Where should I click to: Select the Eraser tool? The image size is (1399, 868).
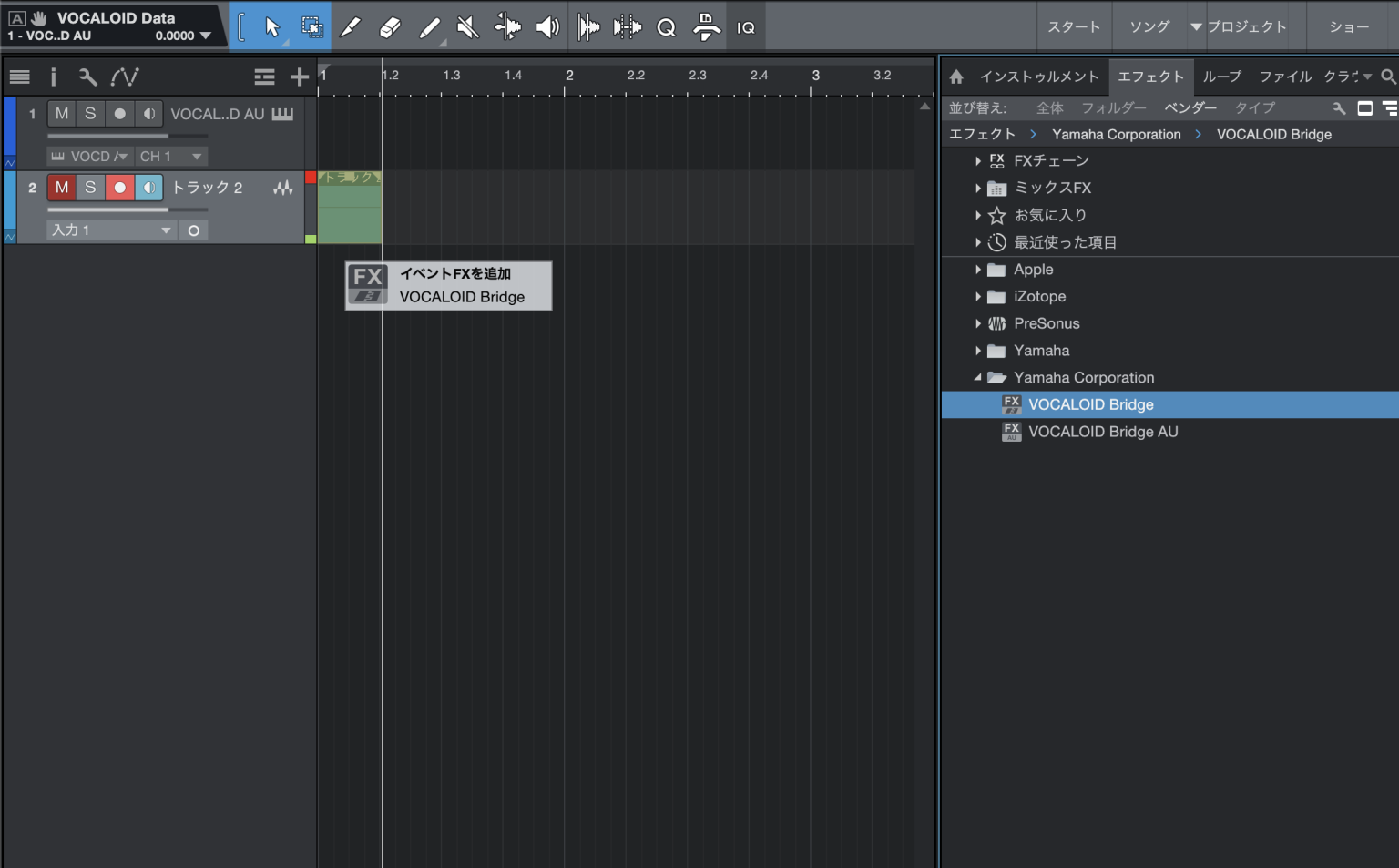tap(389, 26)
